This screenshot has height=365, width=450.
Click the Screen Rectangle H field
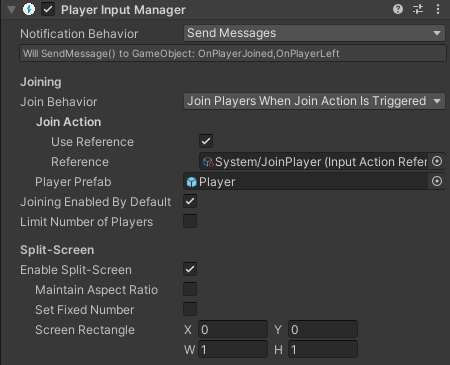pyautogui.click(x=323, y=349)
